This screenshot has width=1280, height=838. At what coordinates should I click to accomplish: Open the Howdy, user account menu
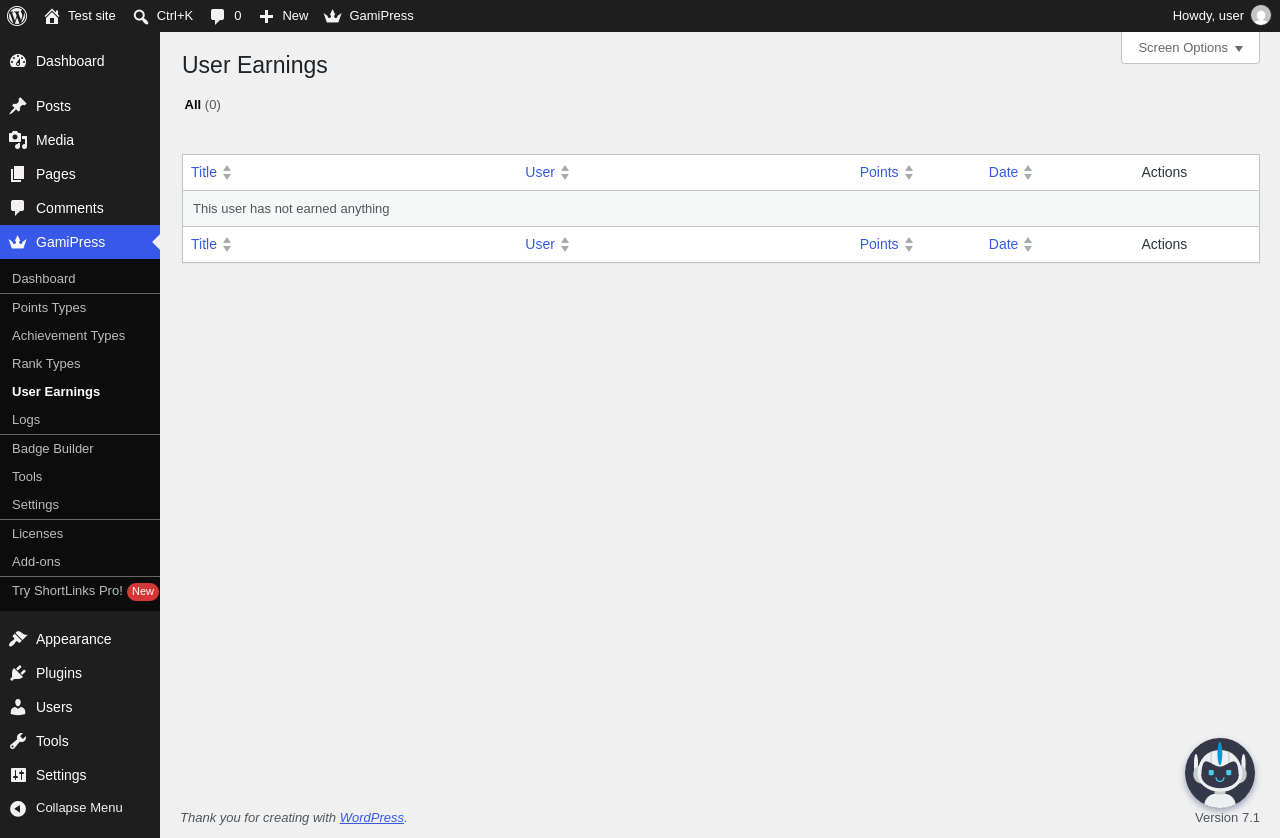pyautogui.click(x=1221, y=16)
